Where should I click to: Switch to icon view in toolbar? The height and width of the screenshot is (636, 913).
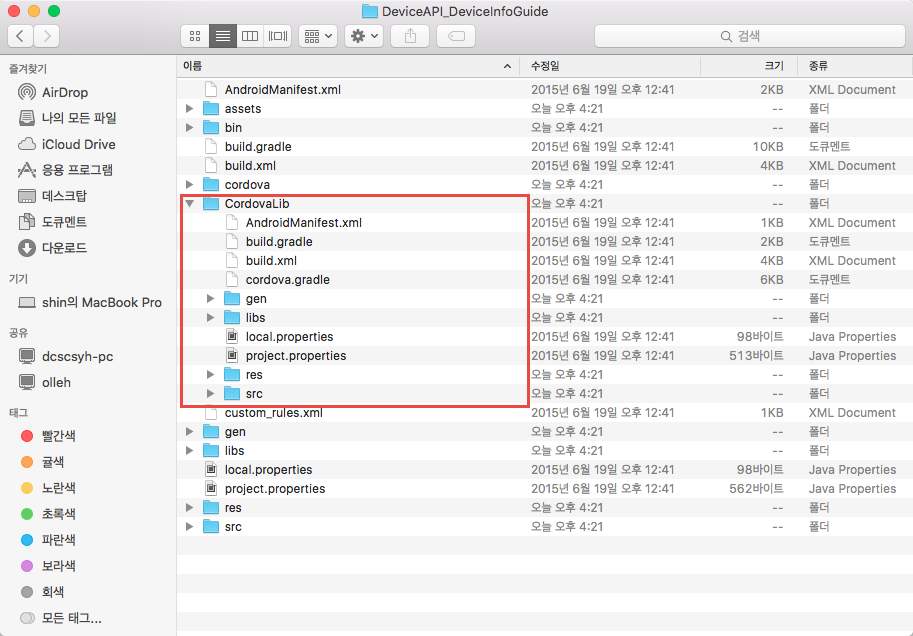194,36
